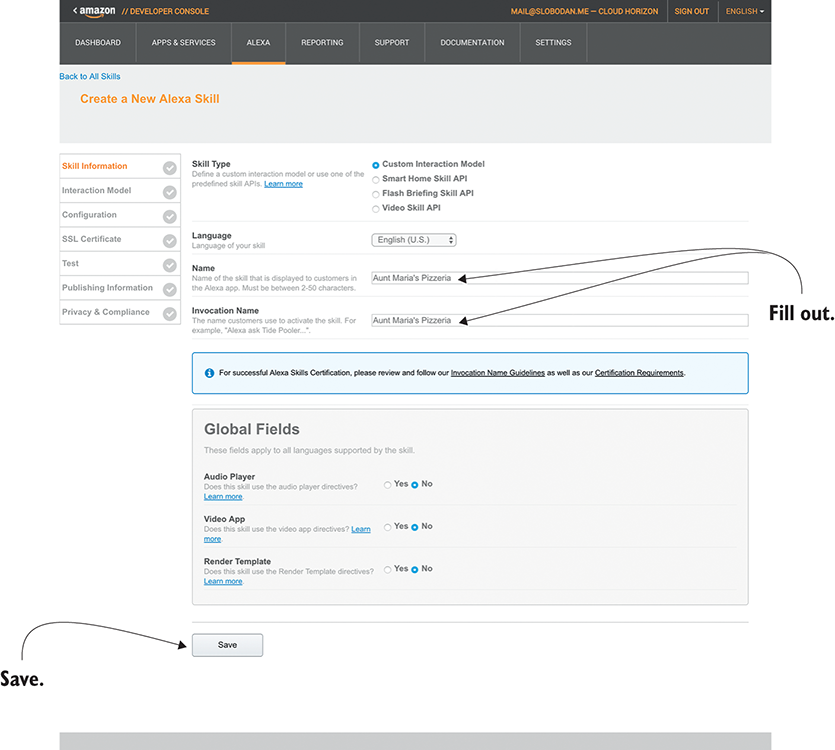Open the Reporting tab

322,43
